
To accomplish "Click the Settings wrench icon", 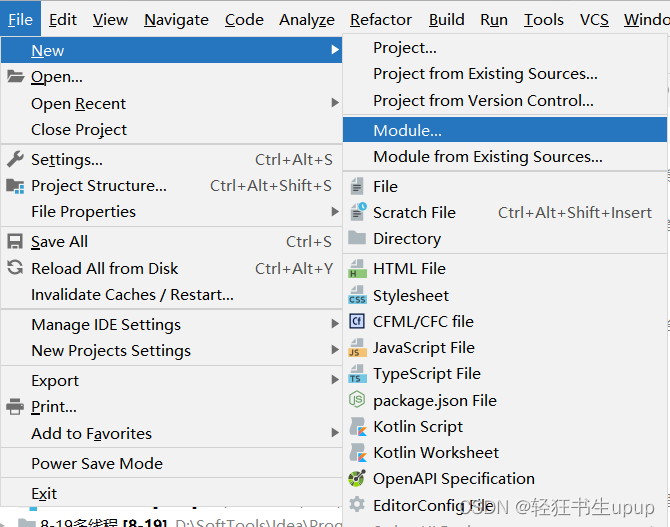I will click(x=15, y=159).
